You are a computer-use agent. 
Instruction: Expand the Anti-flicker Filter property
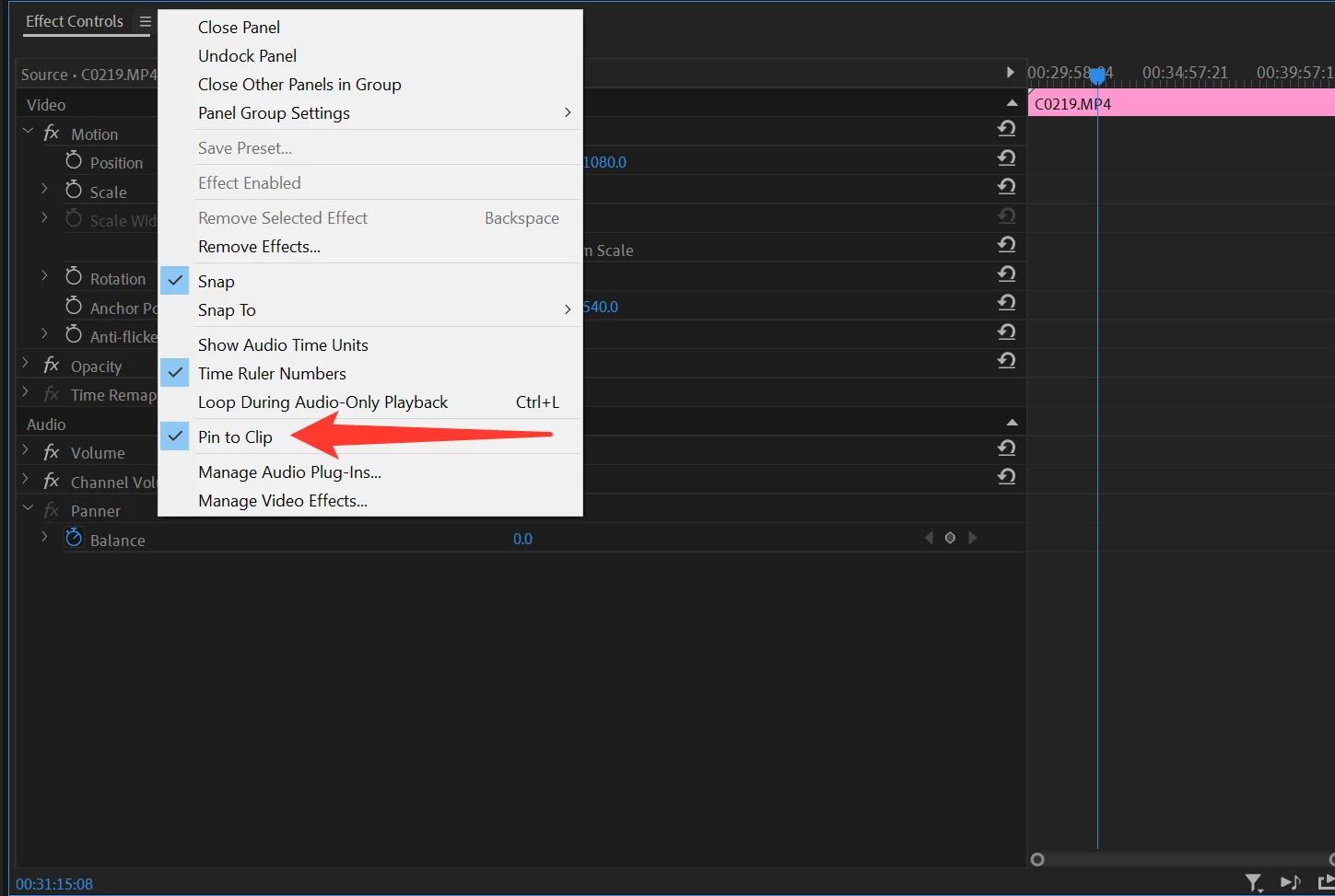44,334
